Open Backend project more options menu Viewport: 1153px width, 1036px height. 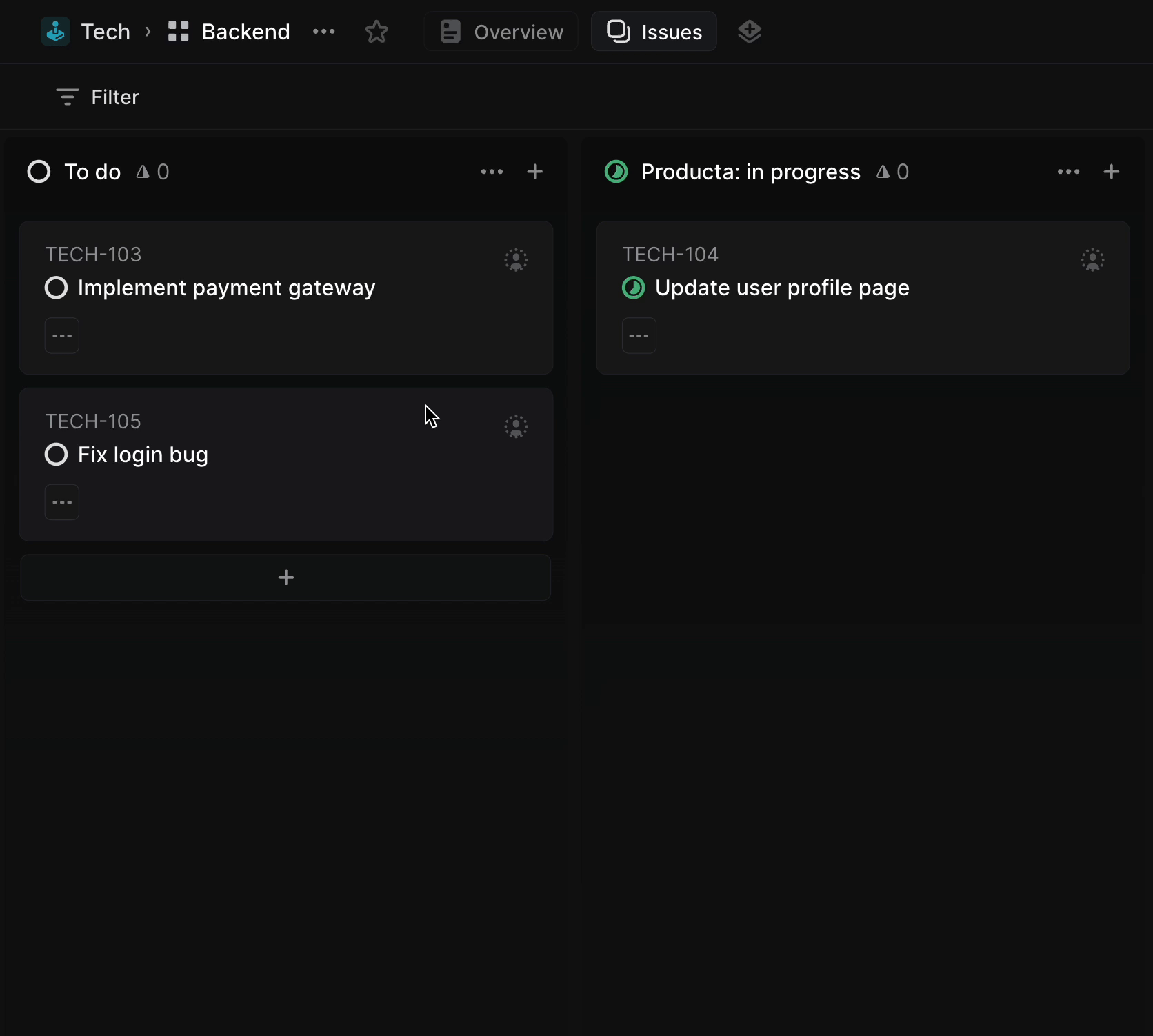tap(323, 32)
